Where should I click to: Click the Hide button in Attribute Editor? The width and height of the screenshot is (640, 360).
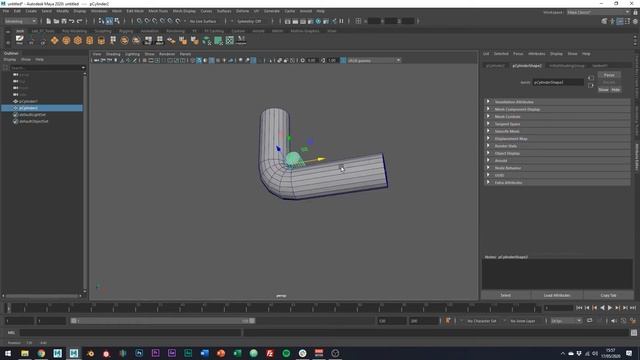[616, 89]
